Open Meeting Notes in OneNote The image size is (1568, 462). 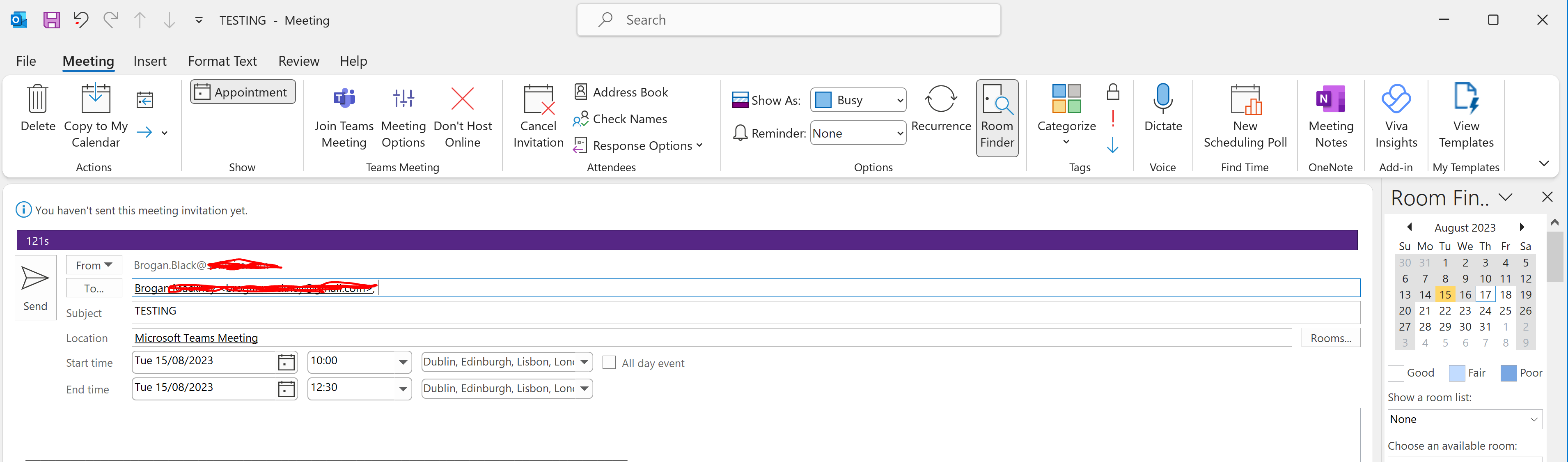click(x=1331, y=99)
